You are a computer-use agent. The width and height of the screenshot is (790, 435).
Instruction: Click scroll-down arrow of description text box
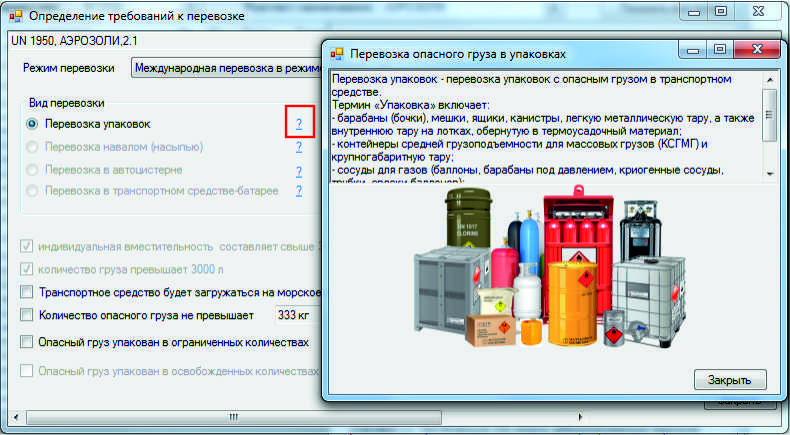[x=770, y=173]
